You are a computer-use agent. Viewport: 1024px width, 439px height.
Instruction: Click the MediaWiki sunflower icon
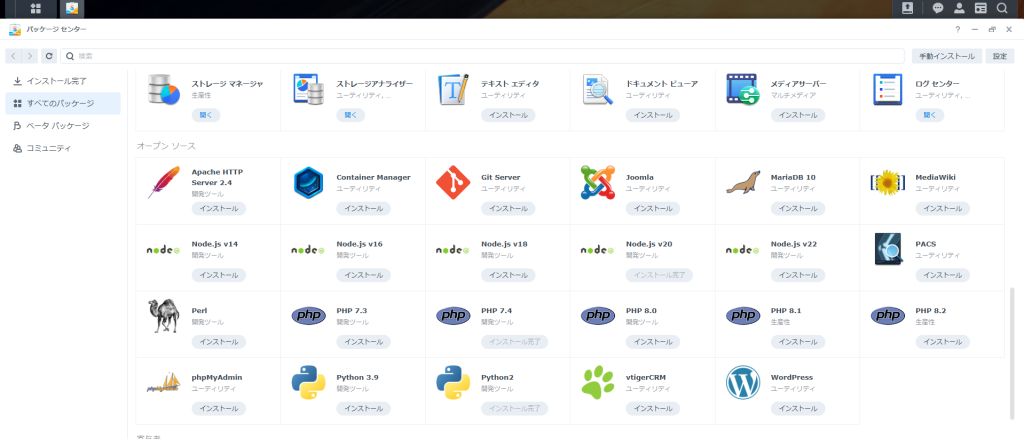[x=888, y=182]
